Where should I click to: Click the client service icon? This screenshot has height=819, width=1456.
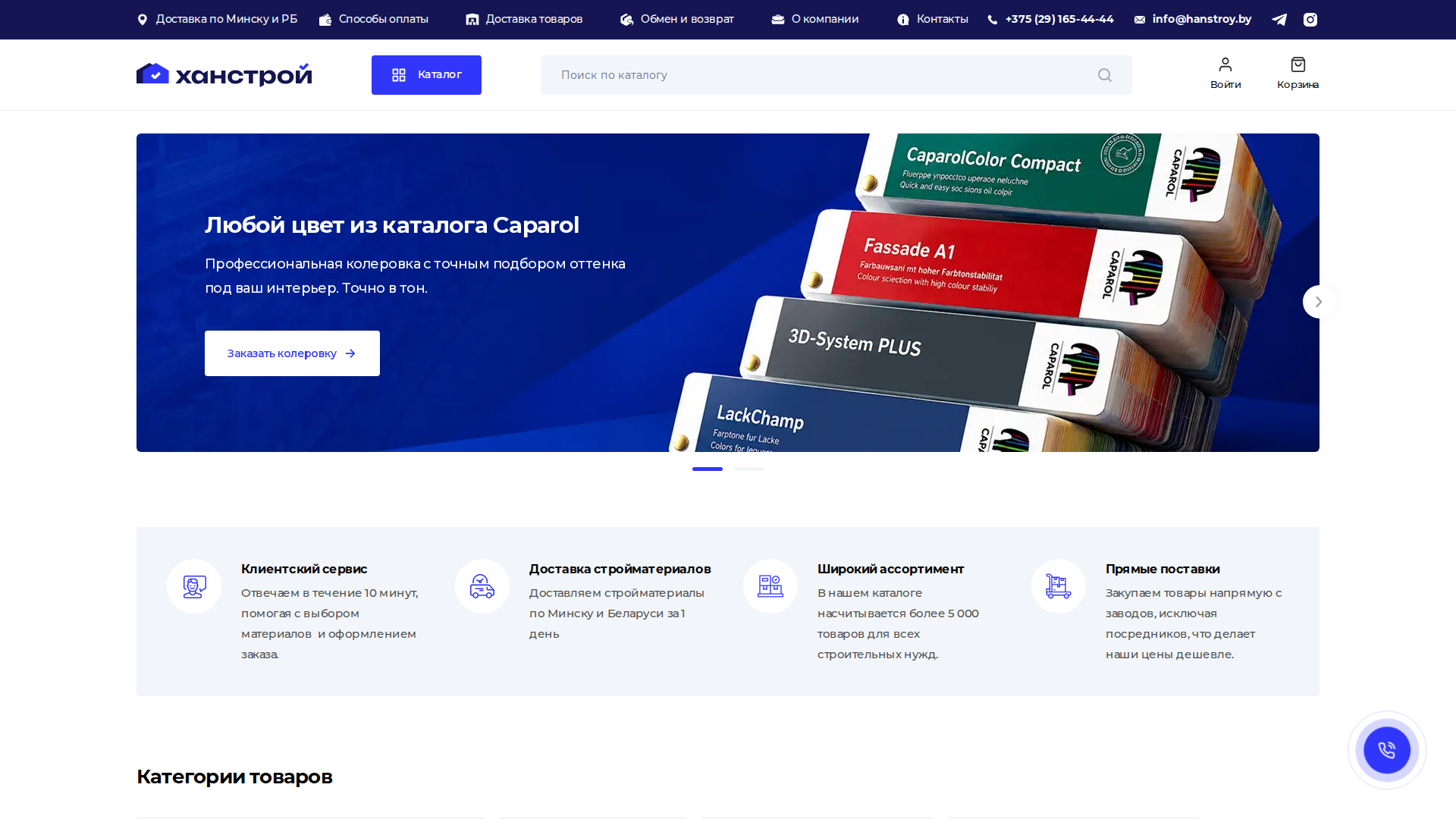pos(194,586)
